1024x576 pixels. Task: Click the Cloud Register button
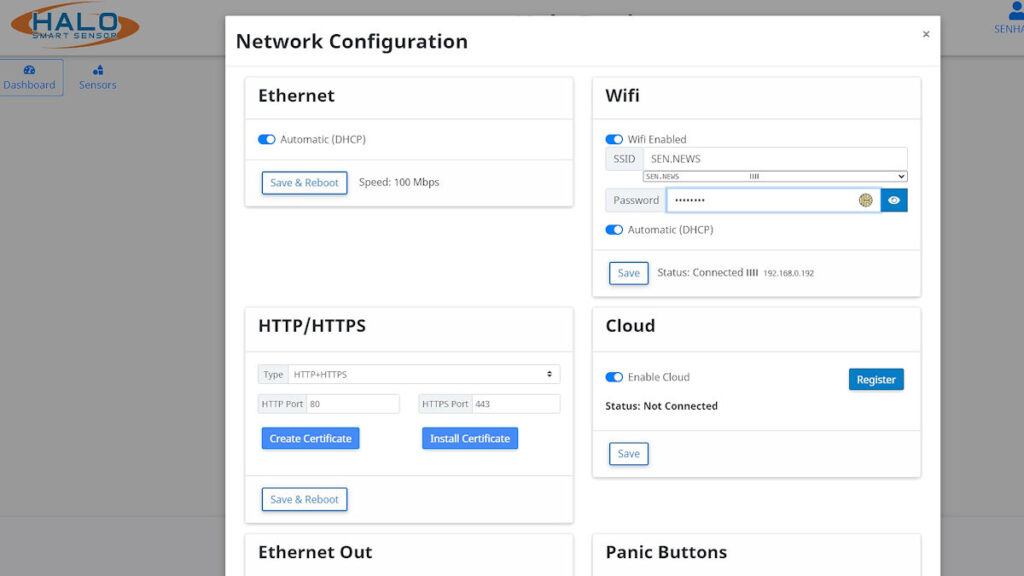[876, 380]
